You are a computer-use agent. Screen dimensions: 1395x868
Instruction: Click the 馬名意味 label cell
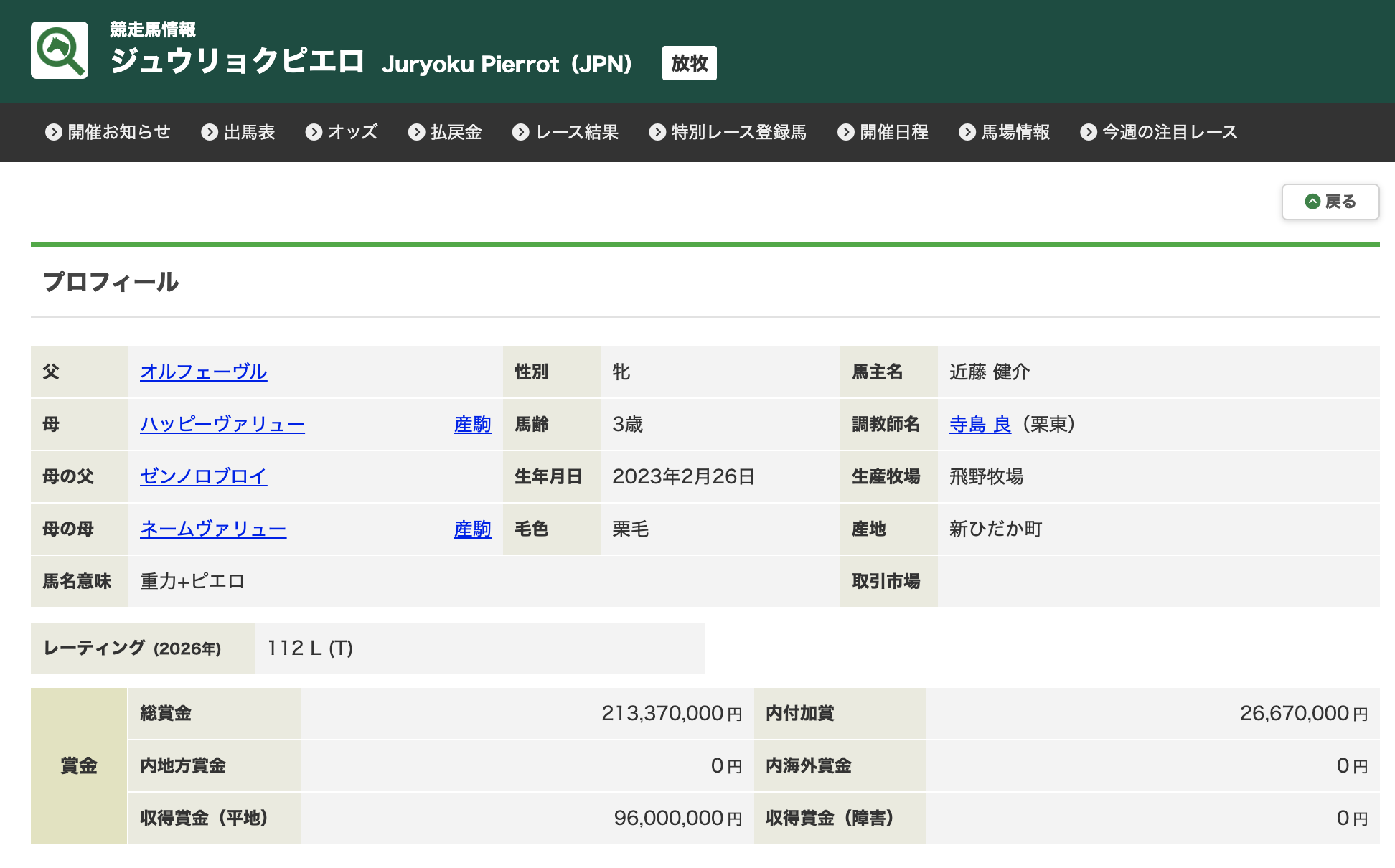(x=80, y=581)
